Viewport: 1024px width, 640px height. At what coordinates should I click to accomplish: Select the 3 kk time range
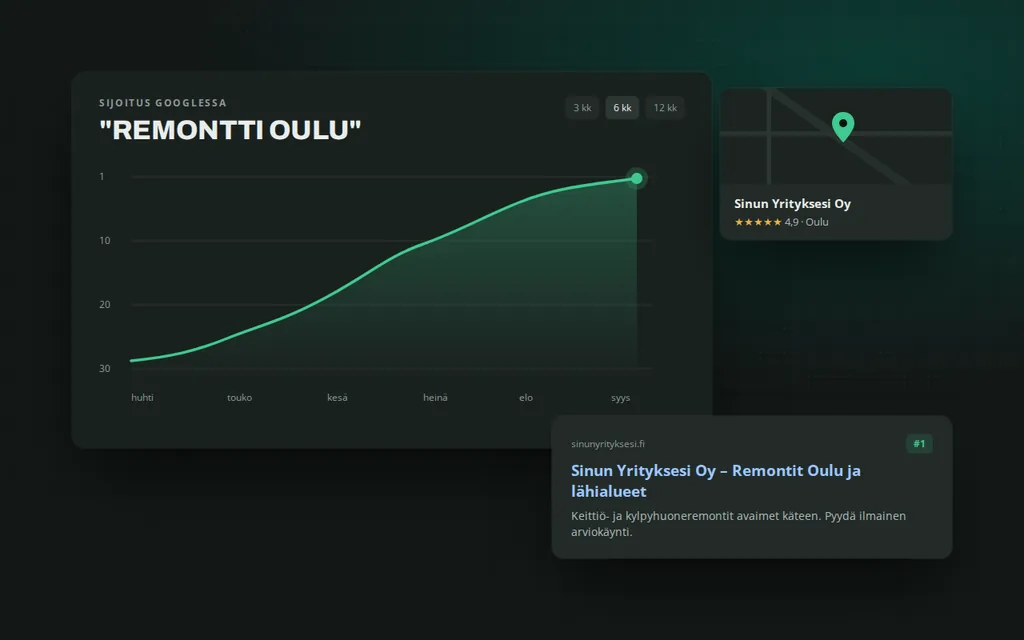[582, 108]
